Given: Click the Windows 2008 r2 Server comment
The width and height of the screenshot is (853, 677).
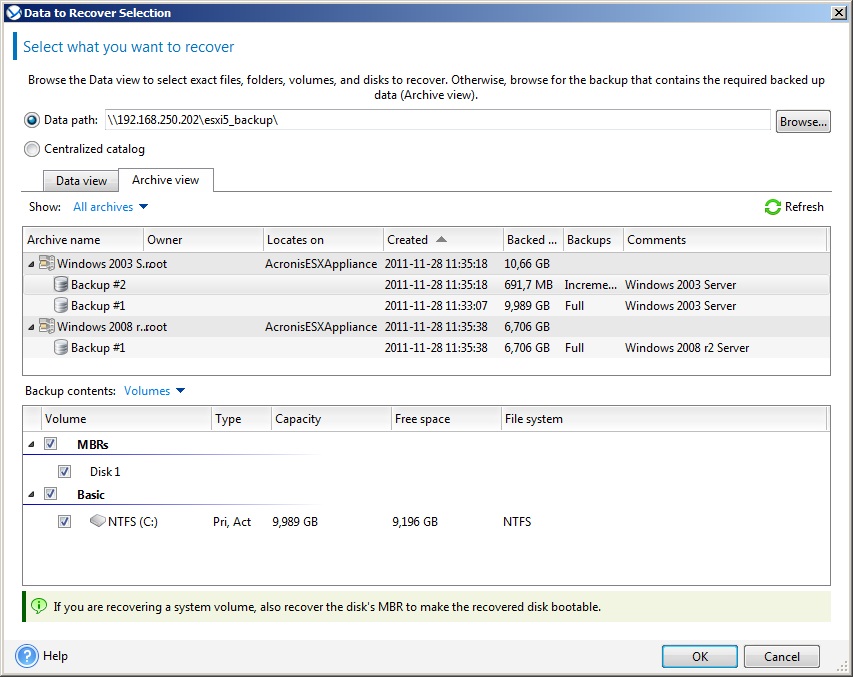Looking at the screenshot, I should (687, 348).
